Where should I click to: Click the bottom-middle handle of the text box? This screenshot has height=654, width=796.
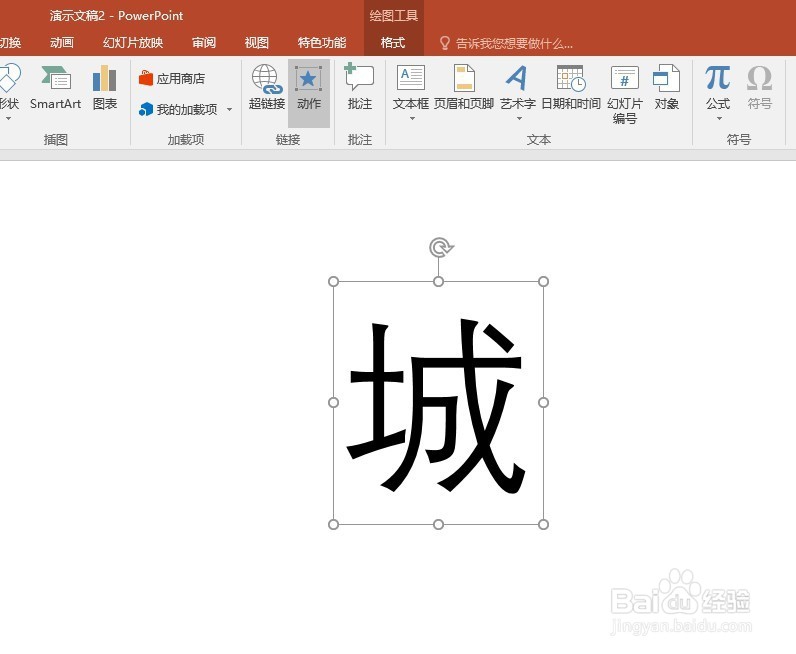439,524
